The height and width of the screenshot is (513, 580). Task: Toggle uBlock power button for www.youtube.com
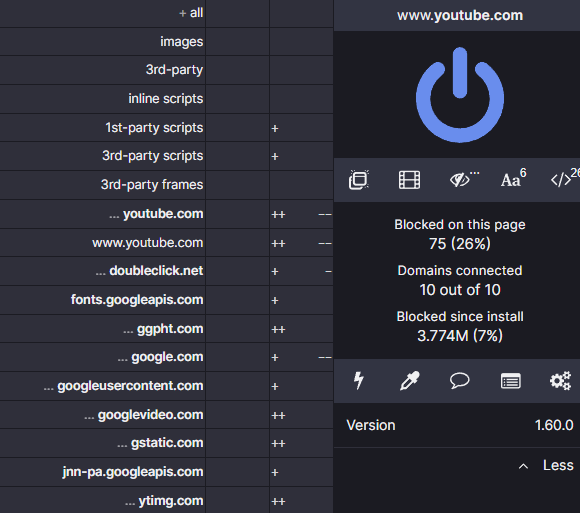[x=460, y=95]
